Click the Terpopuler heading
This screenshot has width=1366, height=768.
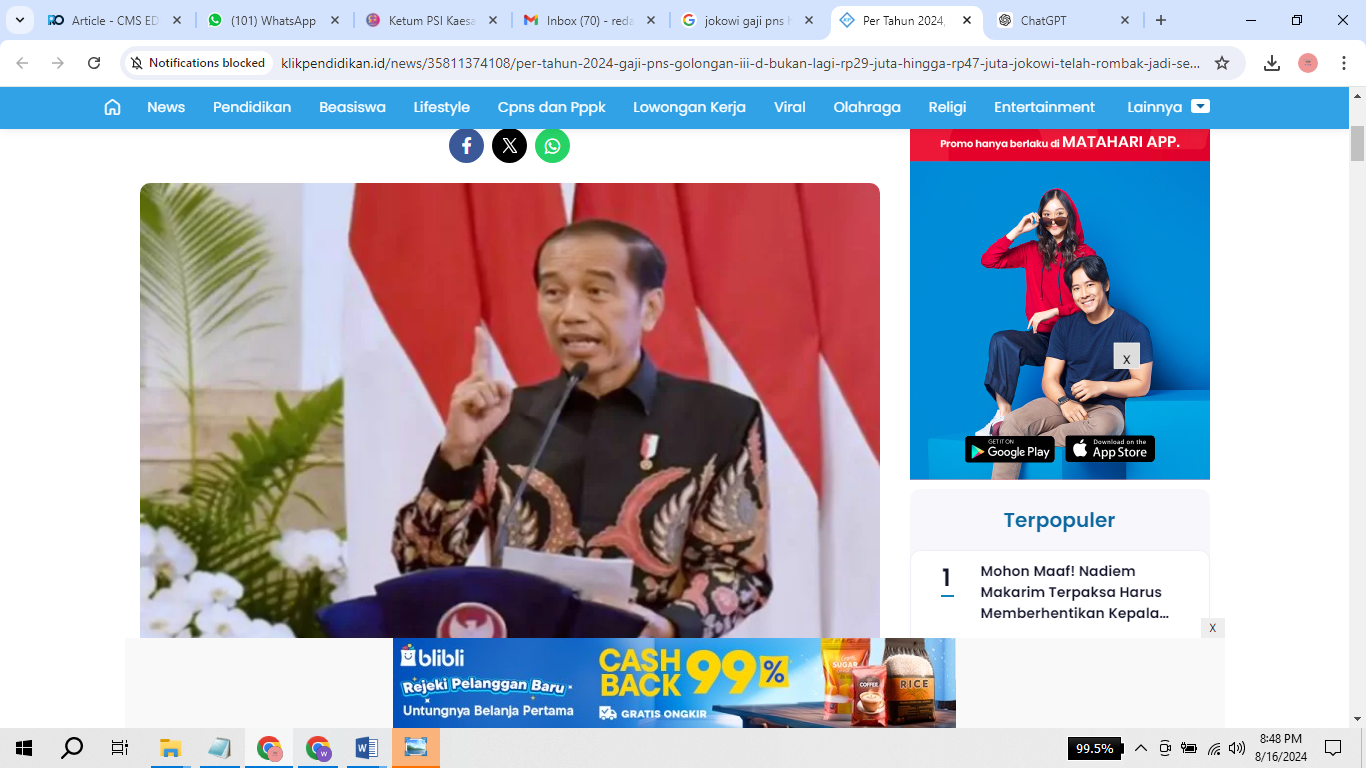pos(1059,520)
